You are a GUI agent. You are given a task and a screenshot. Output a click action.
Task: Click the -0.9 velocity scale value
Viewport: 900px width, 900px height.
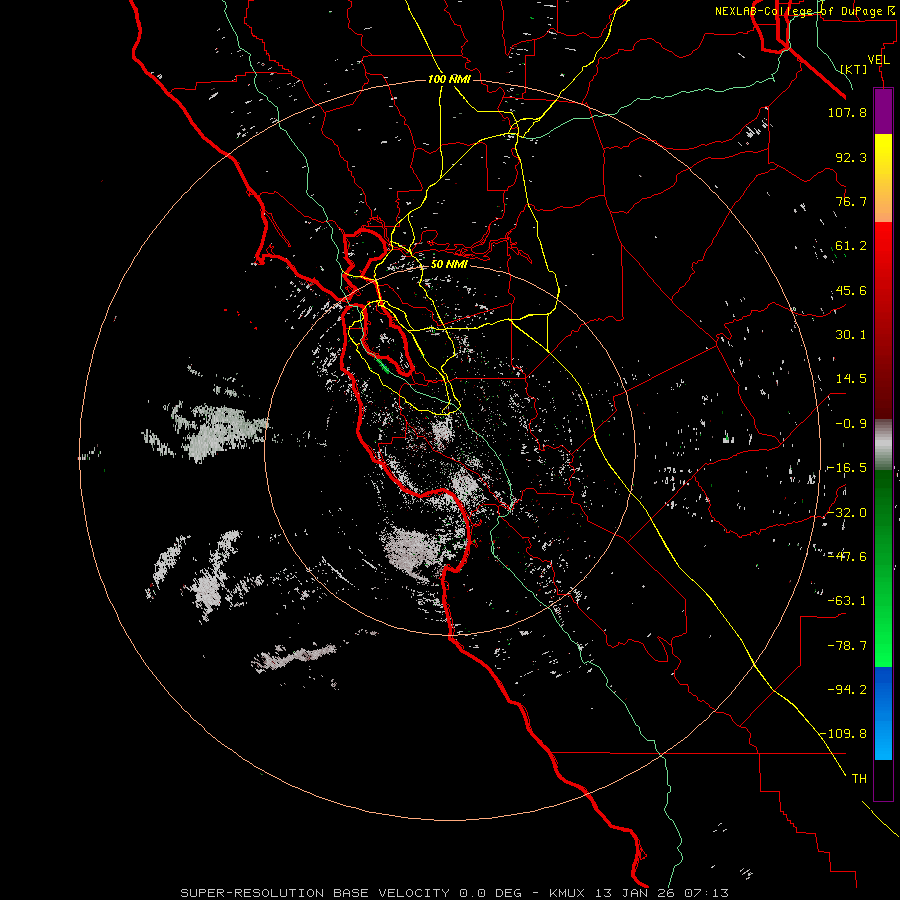click(851, 424)
